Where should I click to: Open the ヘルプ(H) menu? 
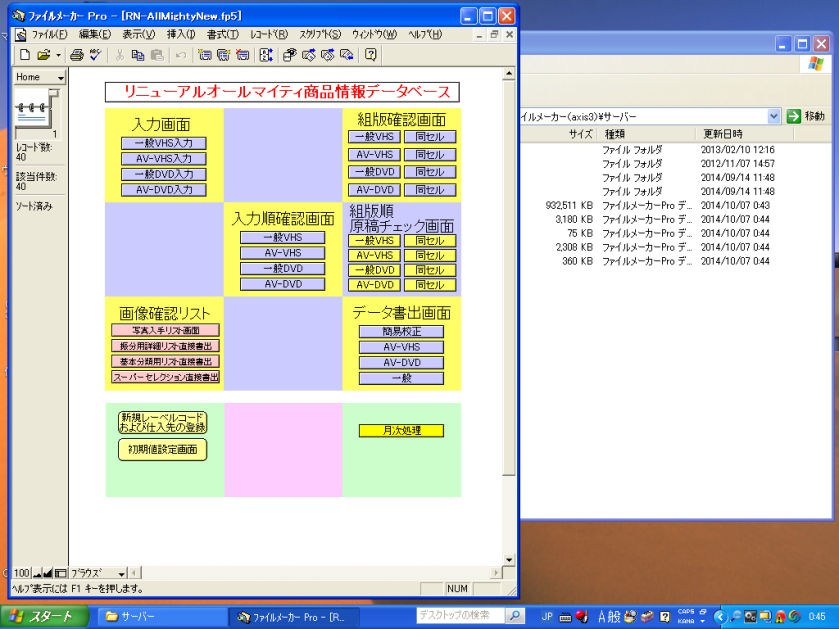pyautogui.click(x=425, y=35)
